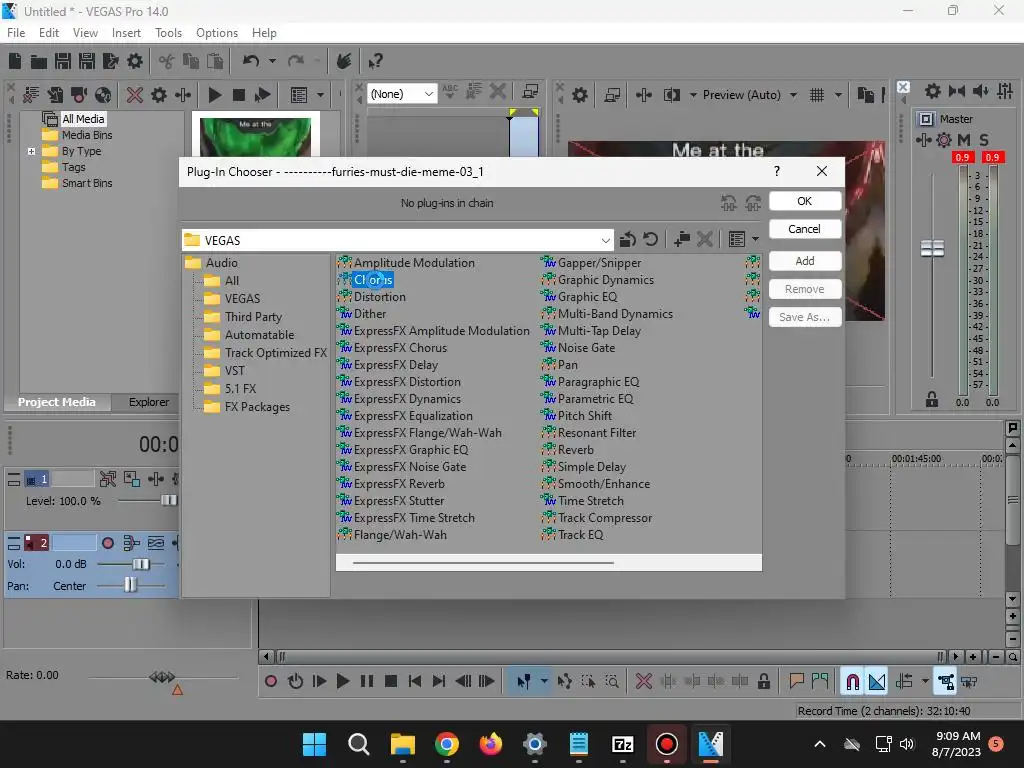Select the Zoom Edit tool

(x=612, y=682)
